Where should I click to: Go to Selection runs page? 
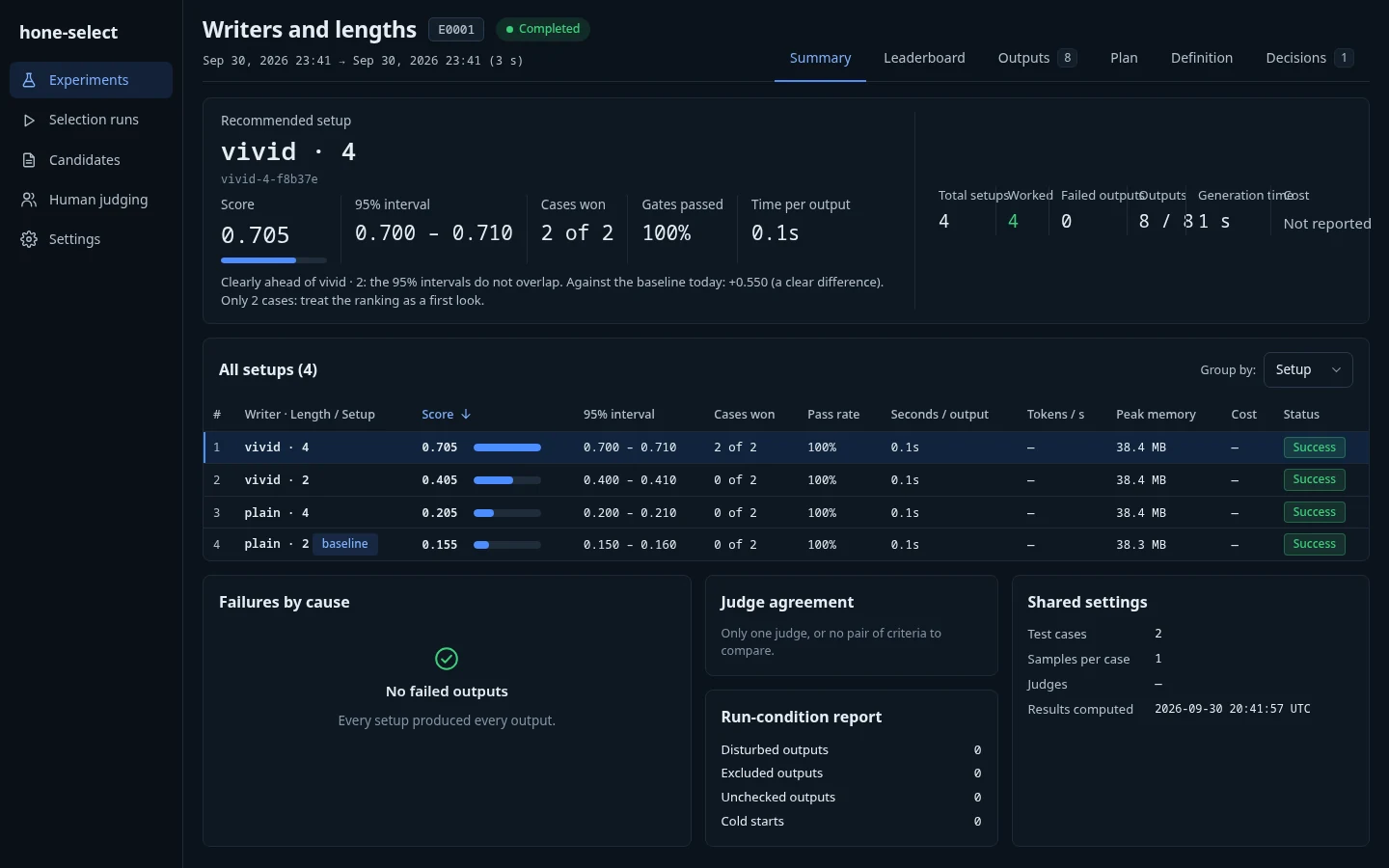pos(91,120)
